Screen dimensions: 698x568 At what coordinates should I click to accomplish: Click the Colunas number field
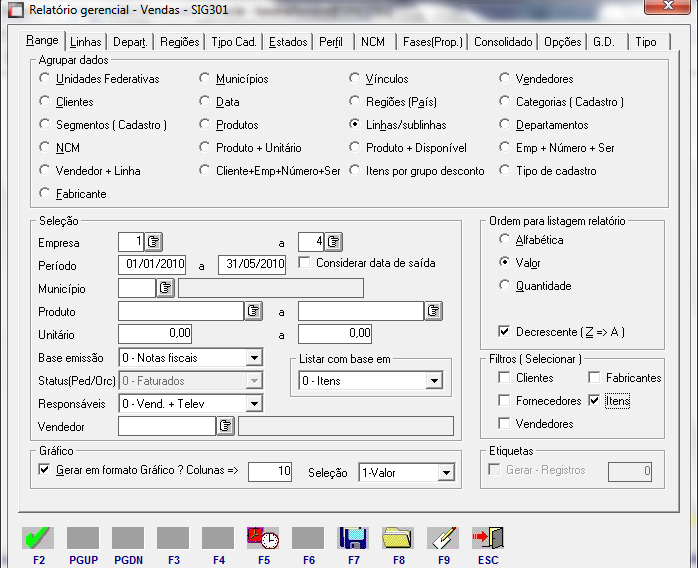[270, 471]
